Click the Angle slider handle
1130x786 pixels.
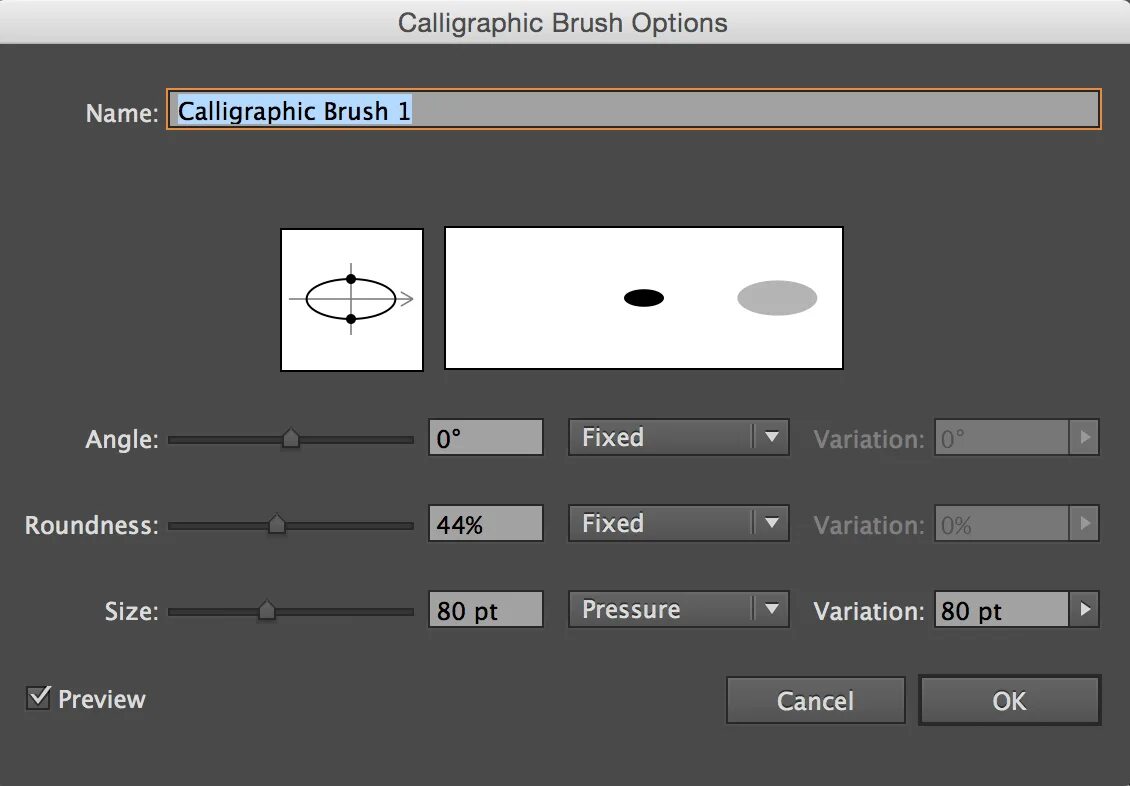pyautogui.click(x=290, y=438)
